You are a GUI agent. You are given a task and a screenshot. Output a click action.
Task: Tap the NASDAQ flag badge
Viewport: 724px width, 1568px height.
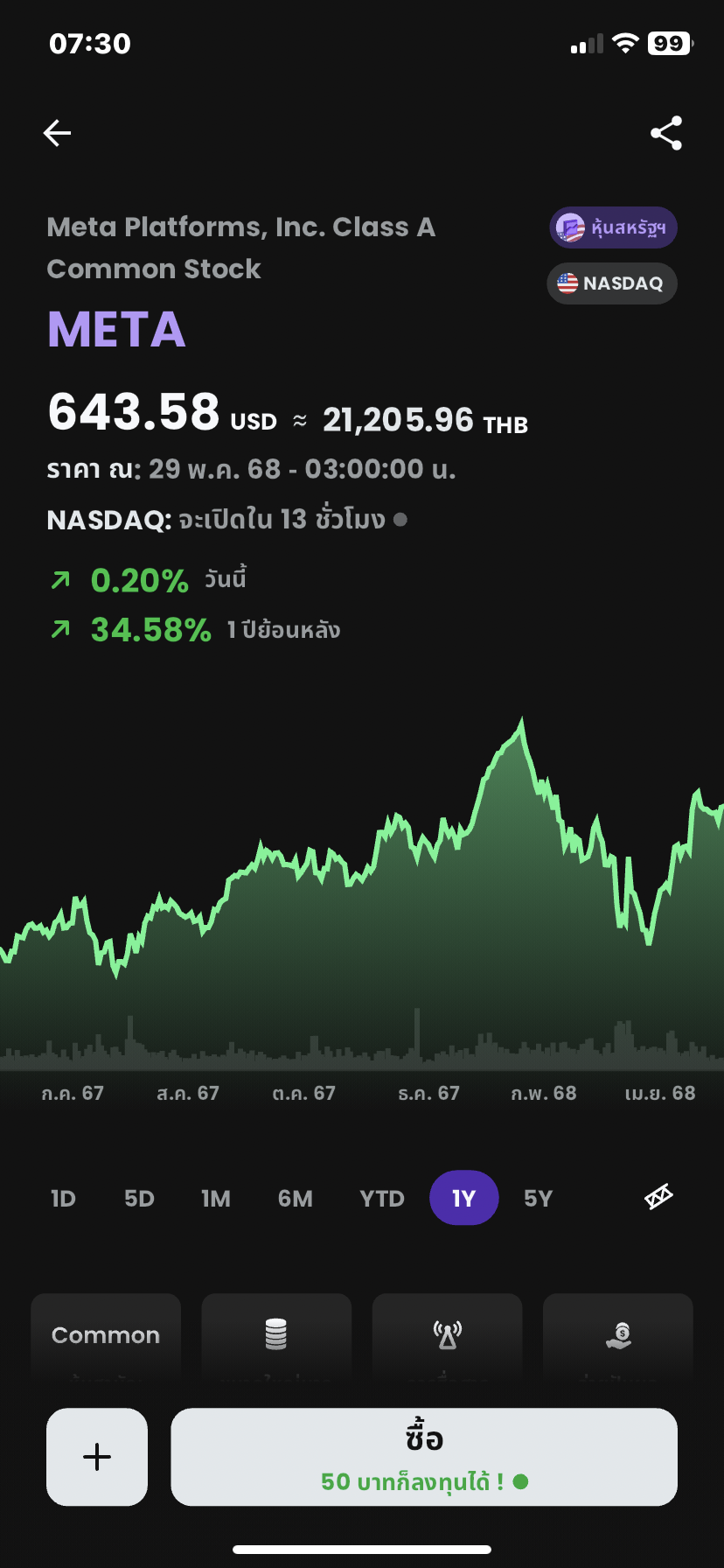coord(612,283)
